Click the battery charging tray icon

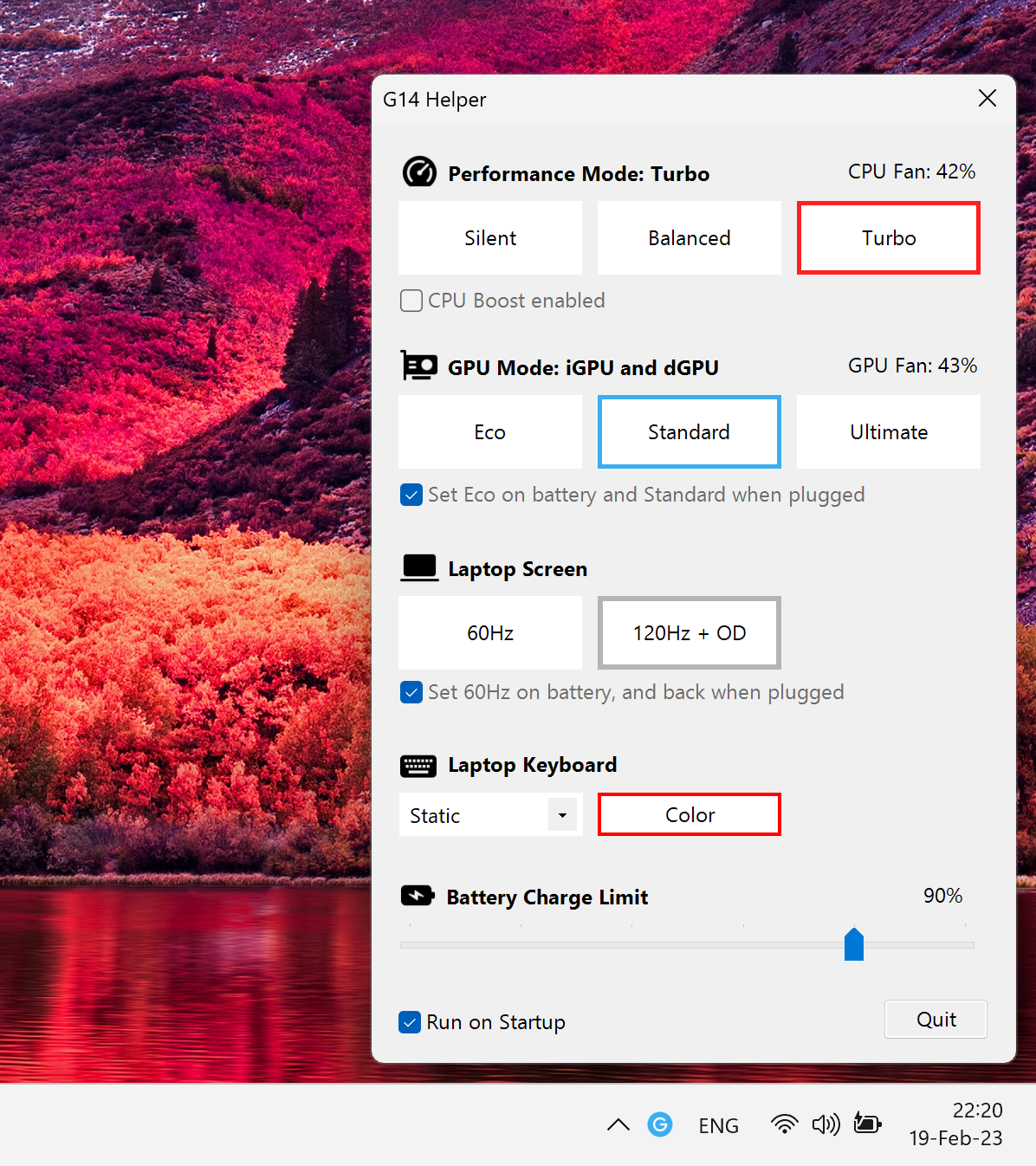[x=867, y=1124]
